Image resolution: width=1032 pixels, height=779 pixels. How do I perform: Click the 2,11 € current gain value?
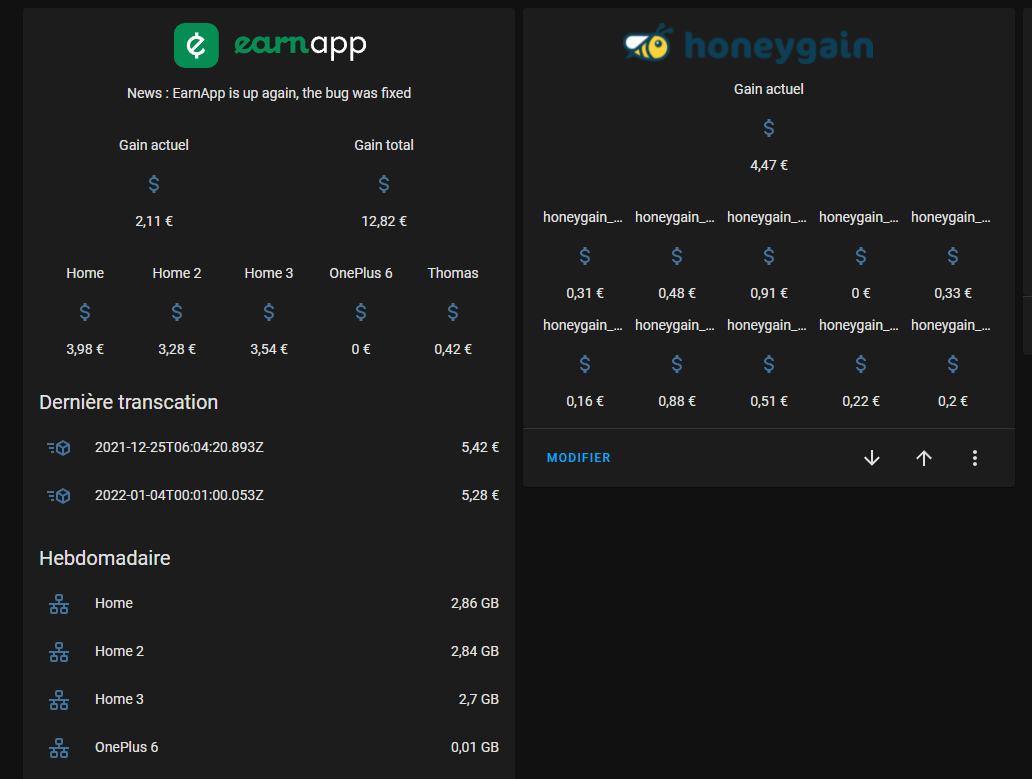point(153,221)
